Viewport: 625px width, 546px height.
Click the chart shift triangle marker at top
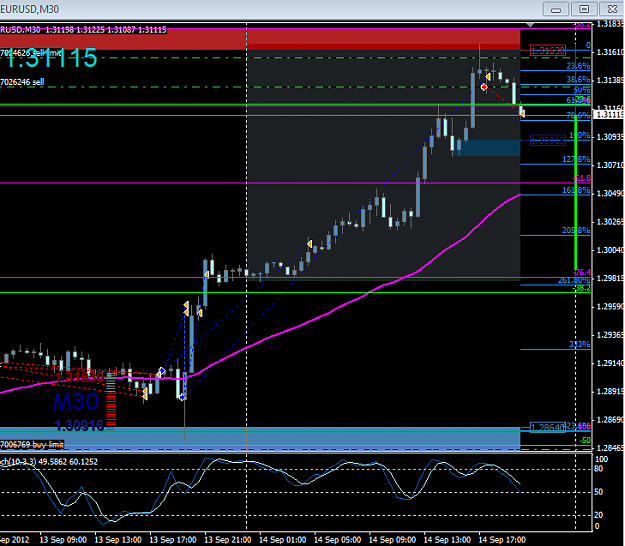click(x=530, y=25)
